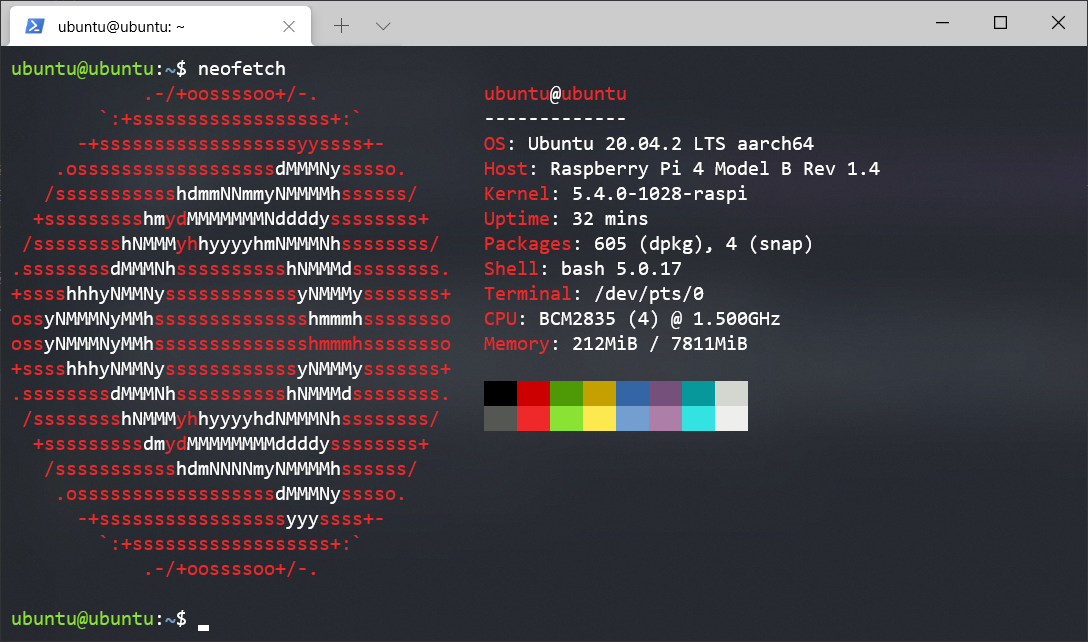Click CPU value 'BCM2835 (4) @ 1.500GHz'

[x=659, y=319]
